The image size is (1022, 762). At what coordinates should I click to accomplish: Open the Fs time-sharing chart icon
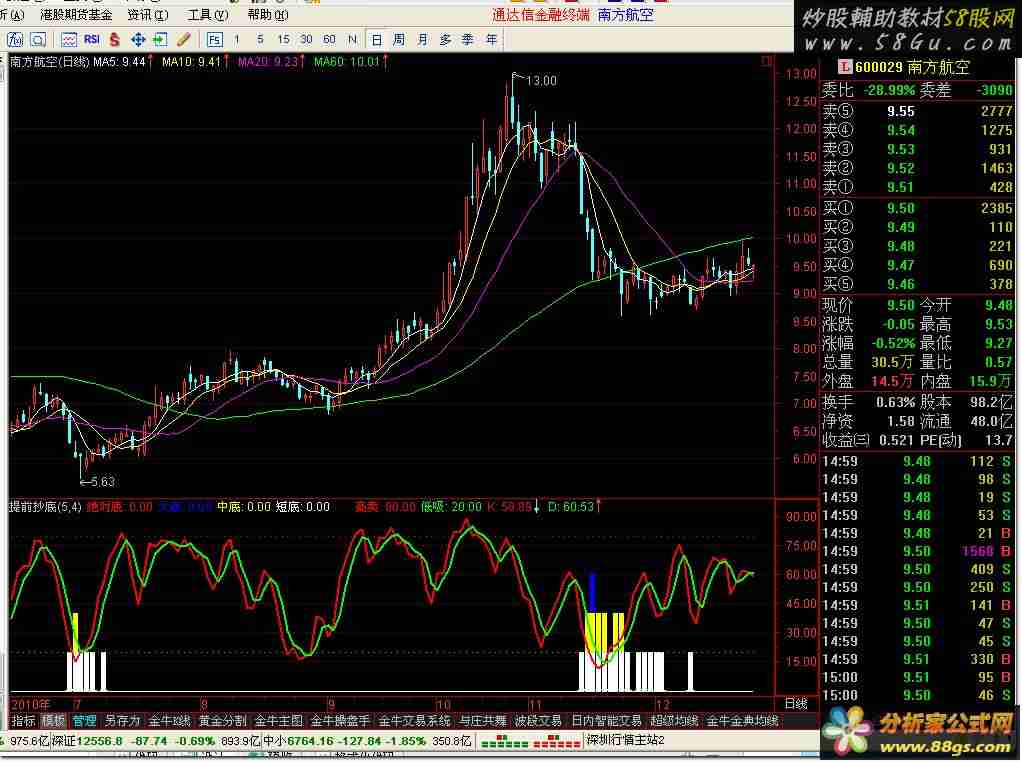(x=214, y=40)
